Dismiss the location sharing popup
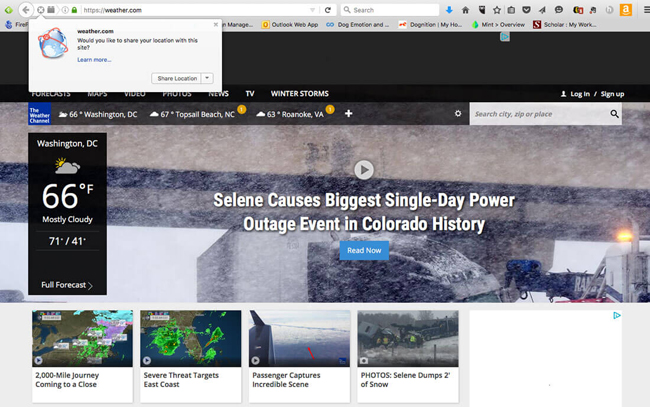This screenshot has height=407, width=650. click(215, 23)
